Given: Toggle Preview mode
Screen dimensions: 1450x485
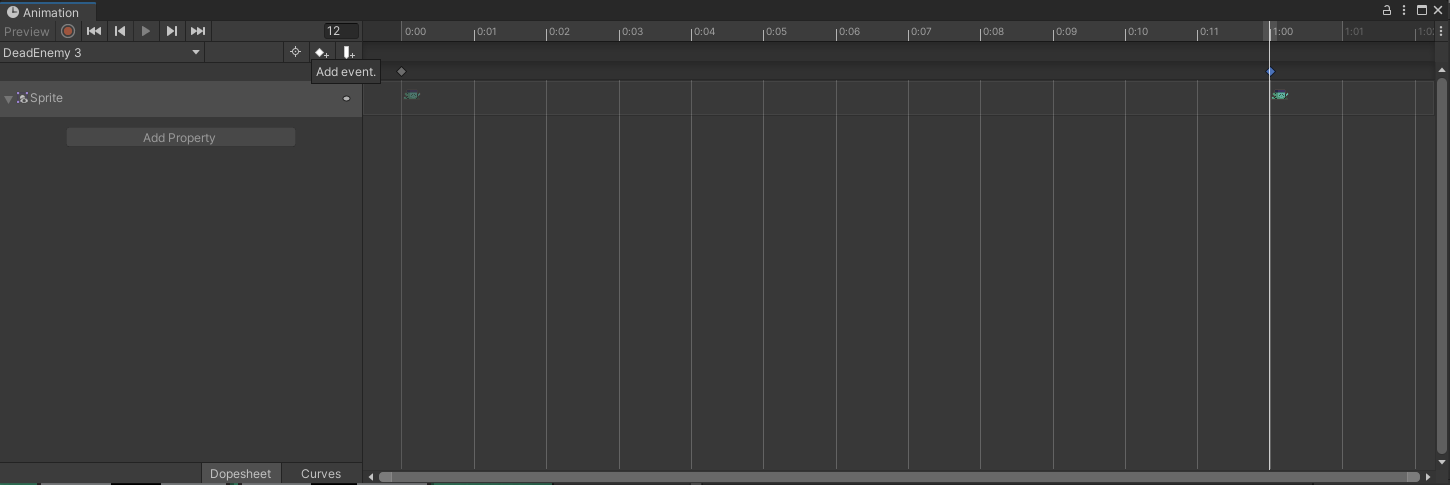Looking at the screenshot, I should tap(27, 31).
